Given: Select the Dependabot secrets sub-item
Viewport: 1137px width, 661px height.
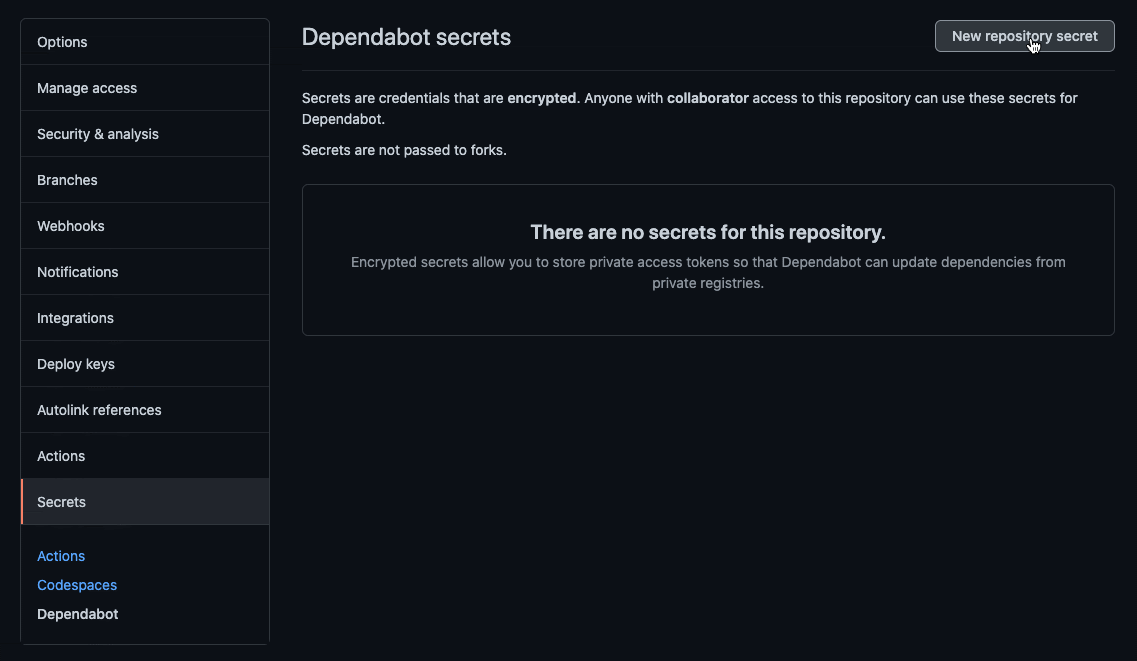Looking at the screenshot, I should [x=78, y=614].
